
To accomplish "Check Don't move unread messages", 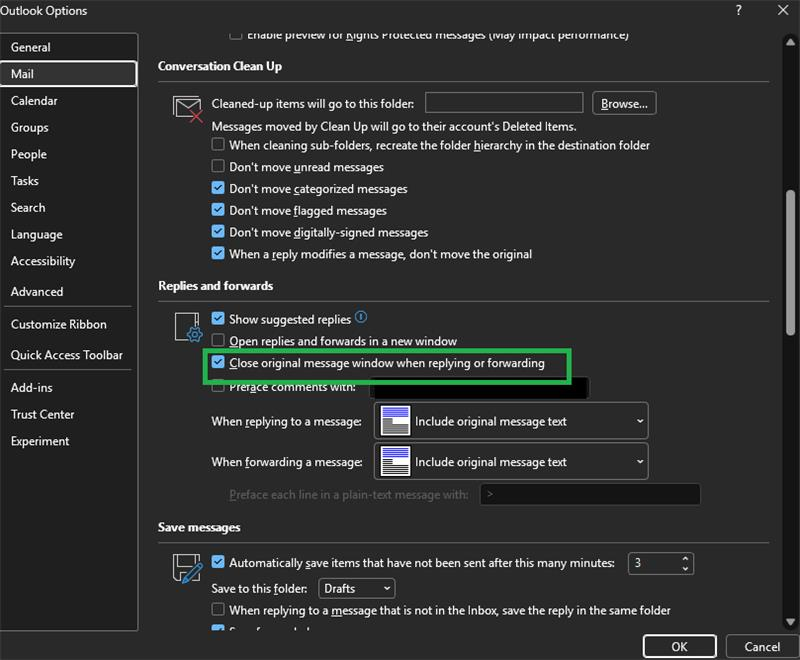I will point(218,166).
